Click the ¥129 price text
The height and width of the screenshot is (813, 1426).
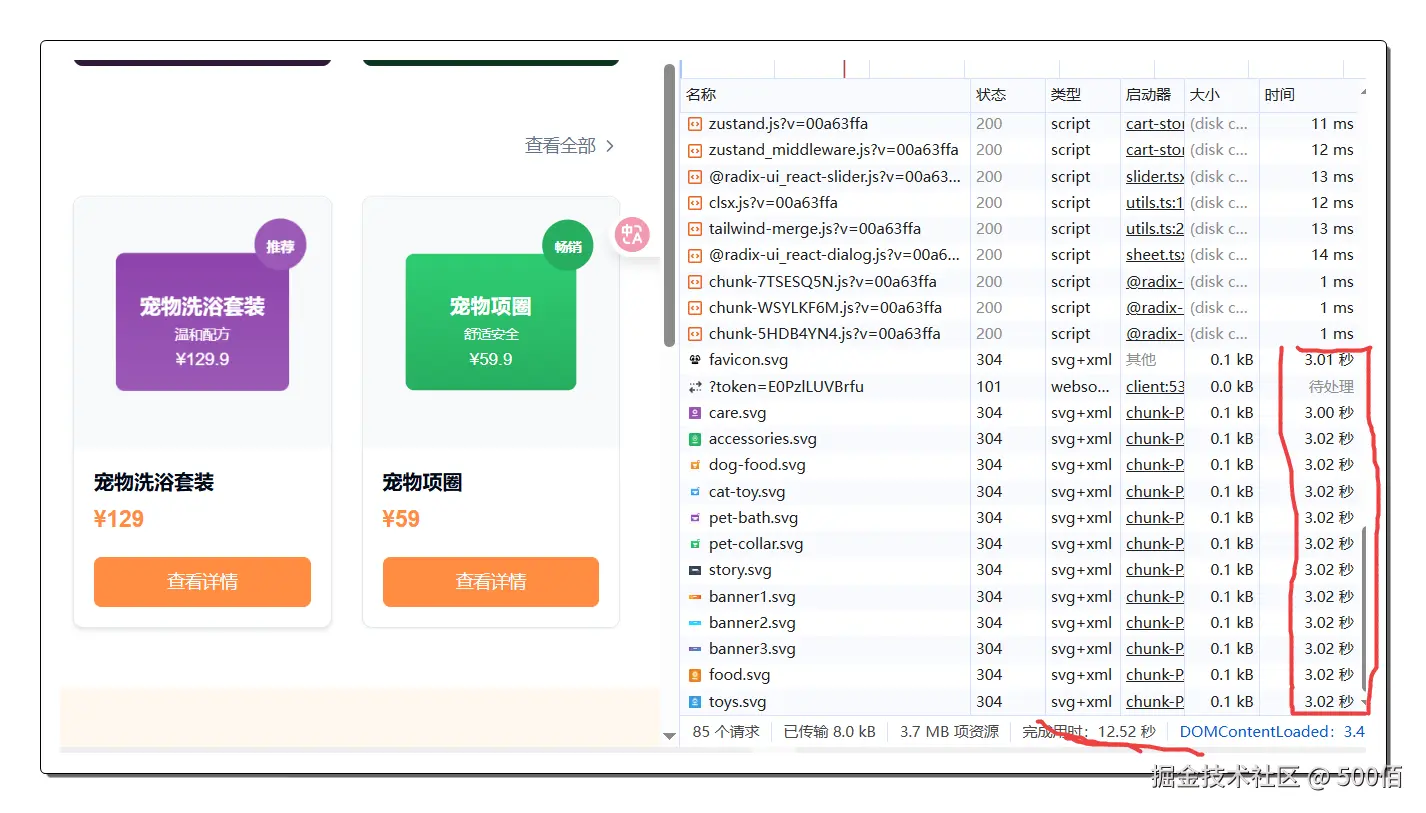coord(119,519)
